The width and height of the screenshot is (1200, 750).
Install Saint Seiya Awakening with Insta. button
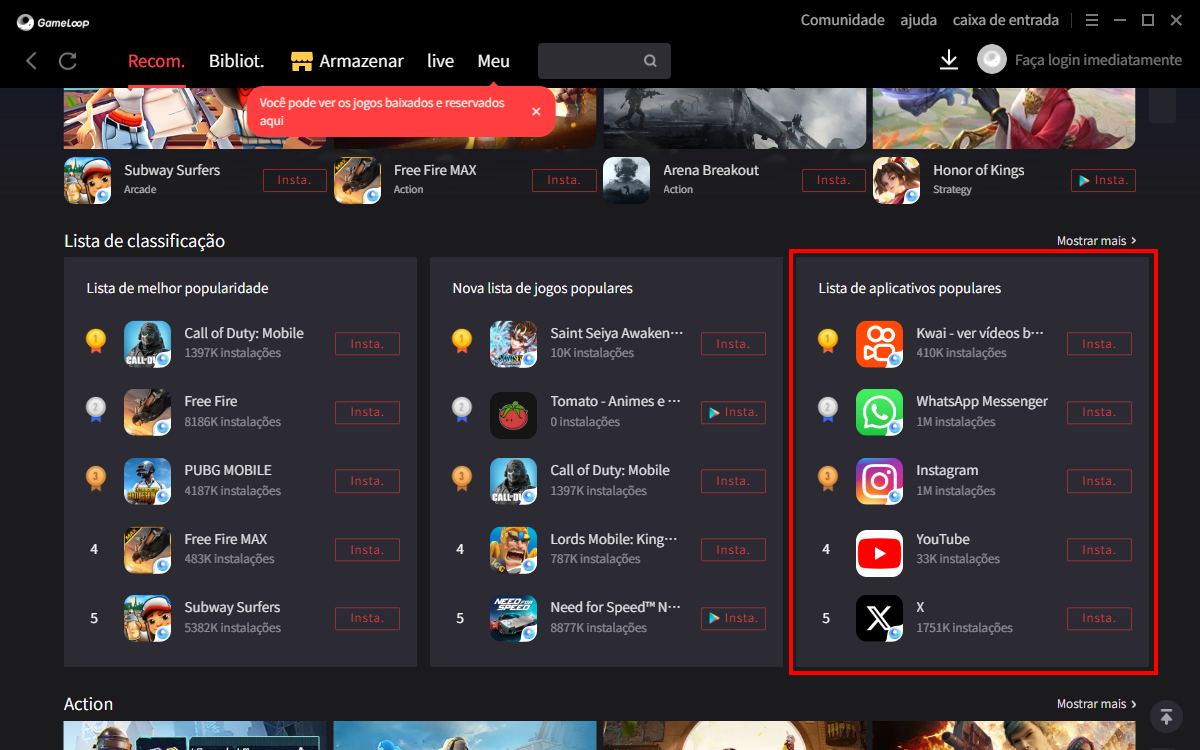click(733, 344)
